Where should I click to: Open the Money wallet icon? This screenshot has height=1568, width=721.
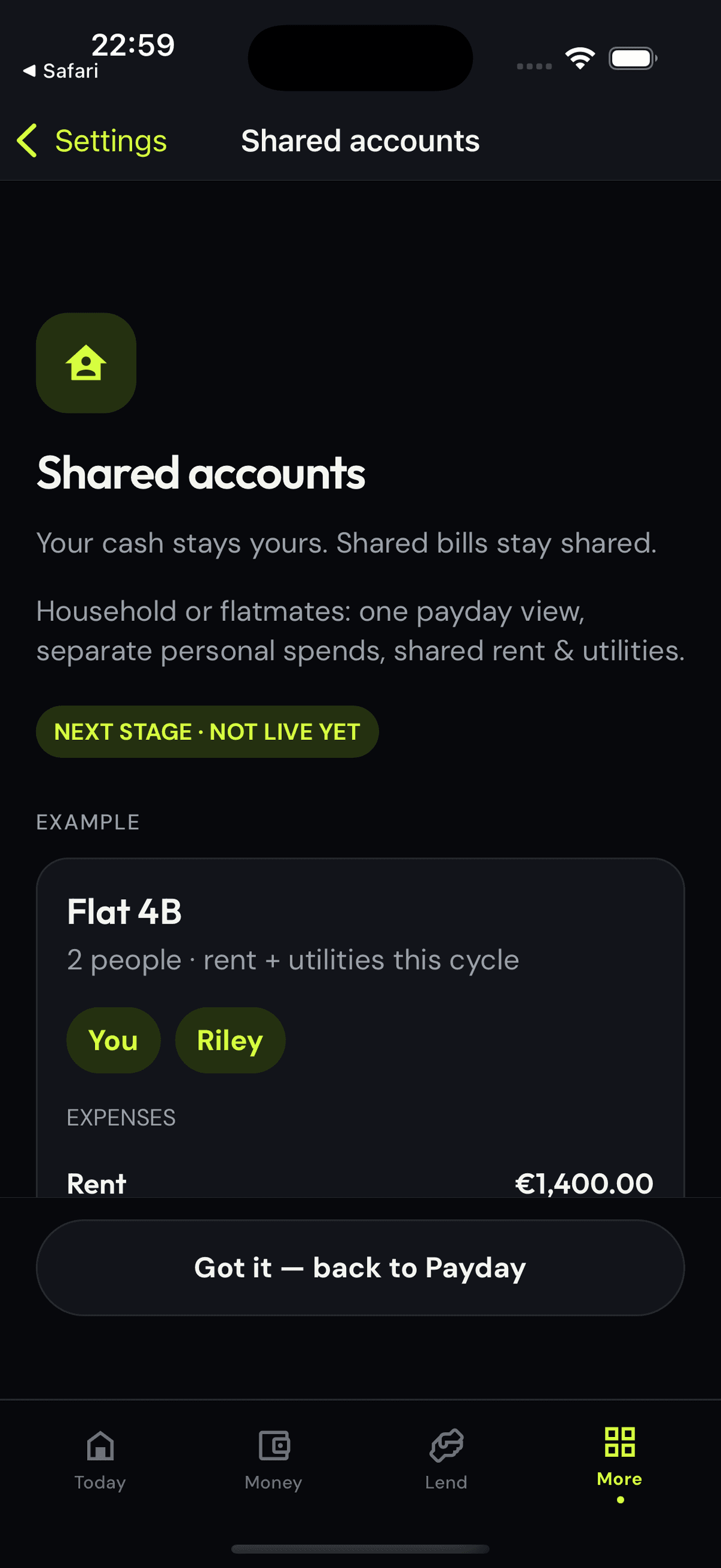tap(274, 1445)
